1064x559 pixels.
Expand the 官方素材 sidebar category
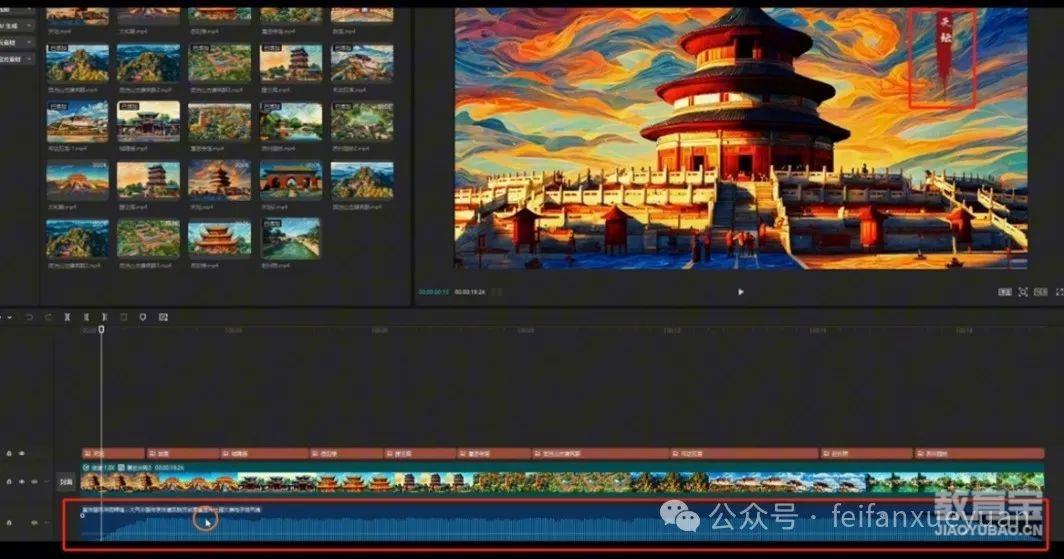tap(16, 59)
